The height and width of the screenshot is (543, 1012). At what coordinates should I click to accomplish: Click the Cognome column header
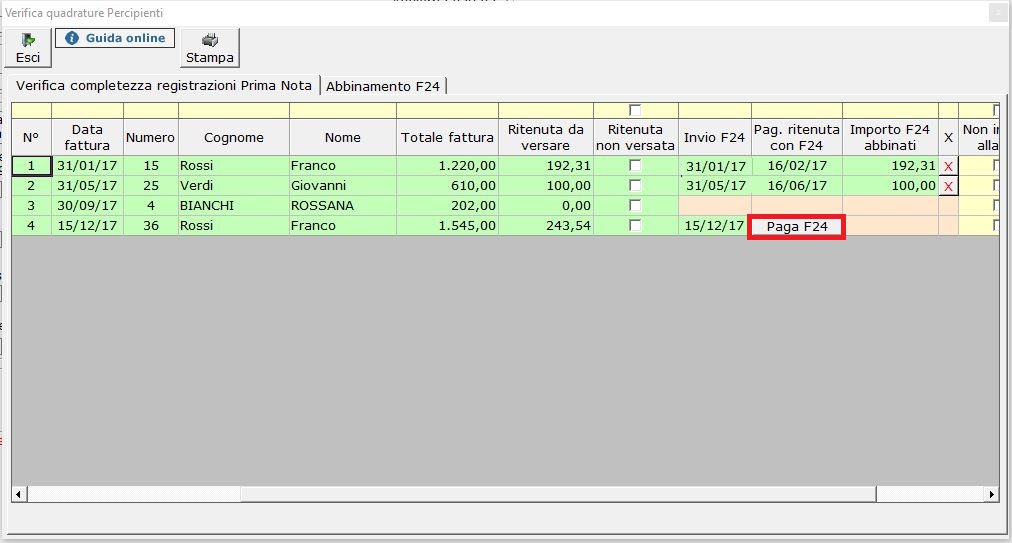point(234,138)
